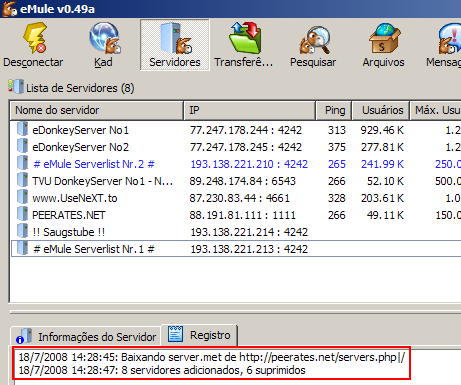Click IP 88.191.81.111 : 1111
The height and width of the screenshot is (385, 461).
click(x=242, y=215)
